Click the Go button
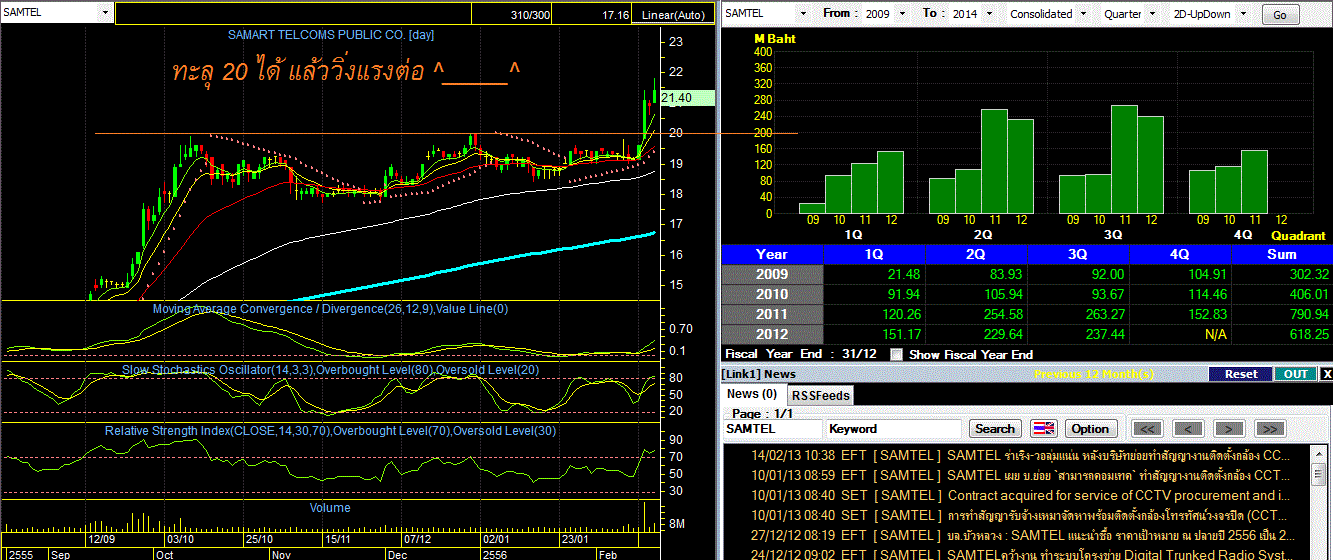Screen dimensions: 1333x560 coord(1280,15)
